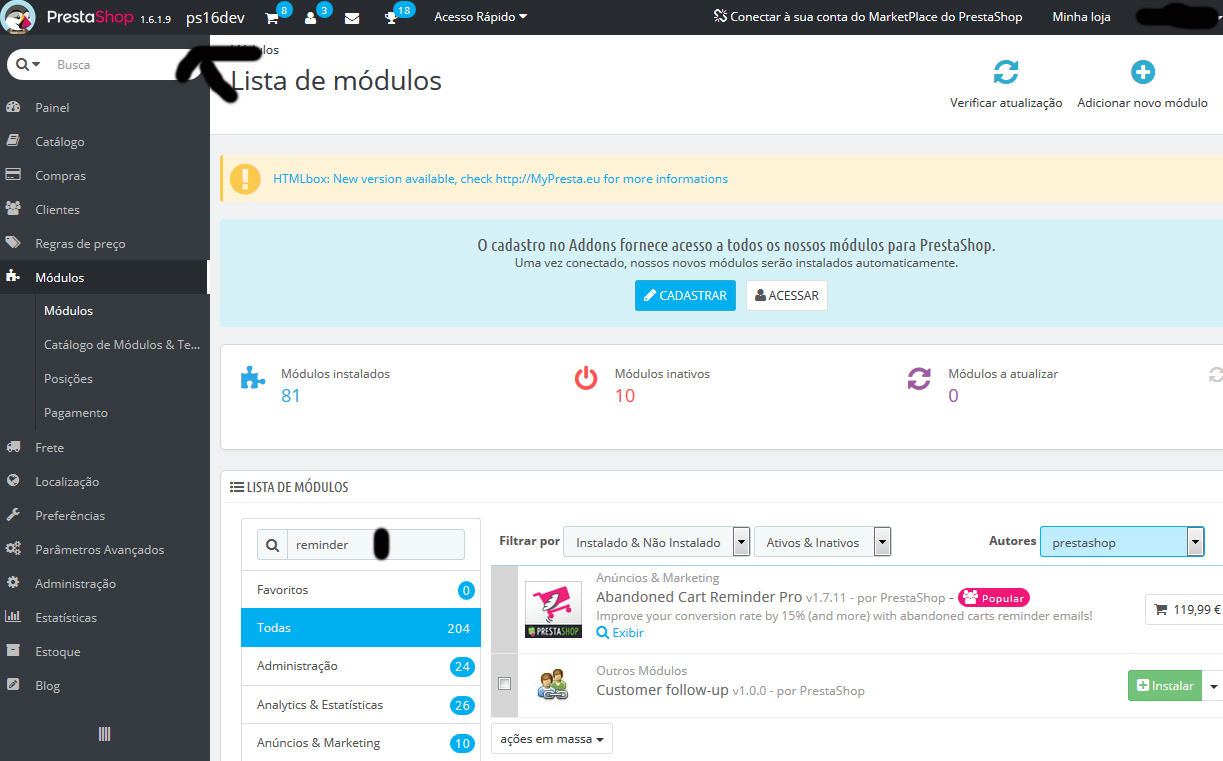The height and width of the screenshot is (761, 1223).
Task: Click the PrestaShop logo
Action: click(x=91, y=17)
